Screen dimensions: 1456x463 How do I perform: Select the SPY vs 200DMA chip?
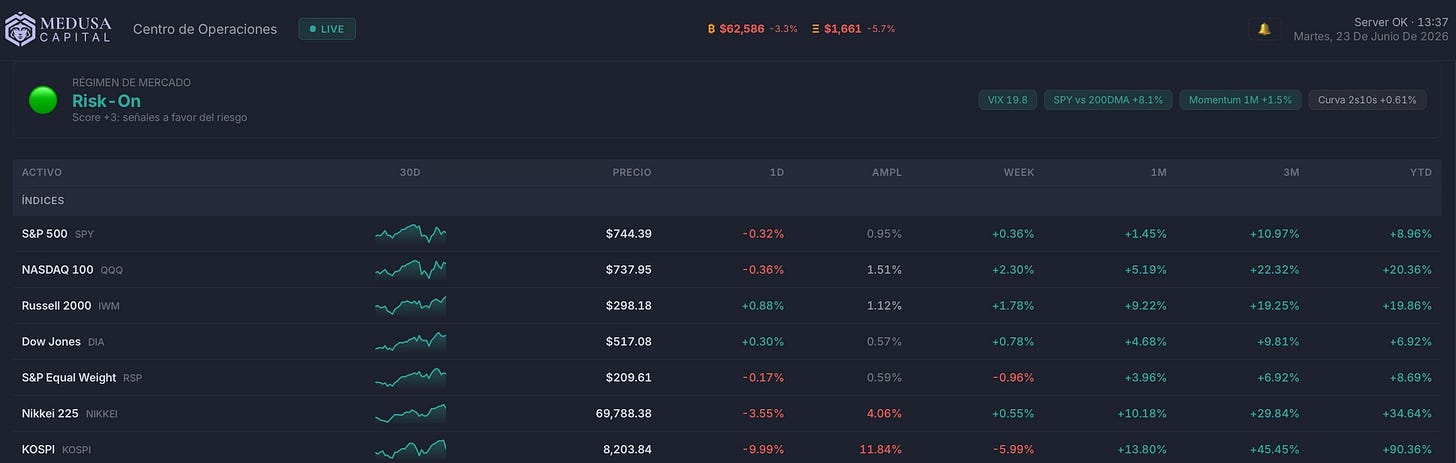[1108, 100]
